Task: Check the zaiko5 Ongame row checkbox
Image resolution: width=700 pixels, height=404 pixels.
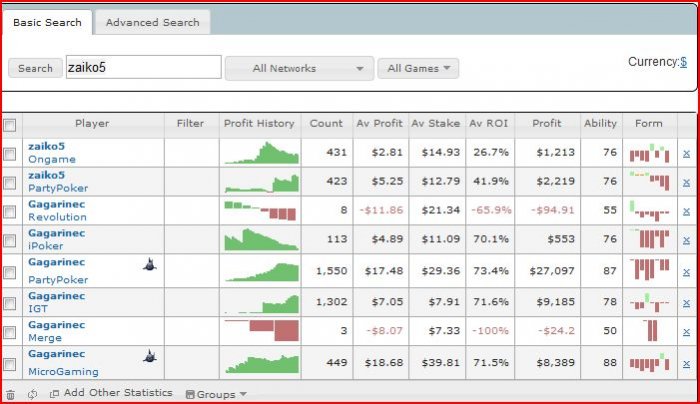Action: 9,154
